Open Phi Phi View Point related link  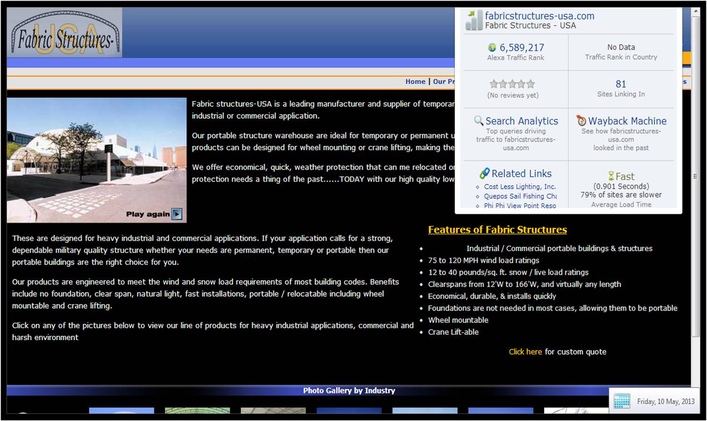click(520, 206)
